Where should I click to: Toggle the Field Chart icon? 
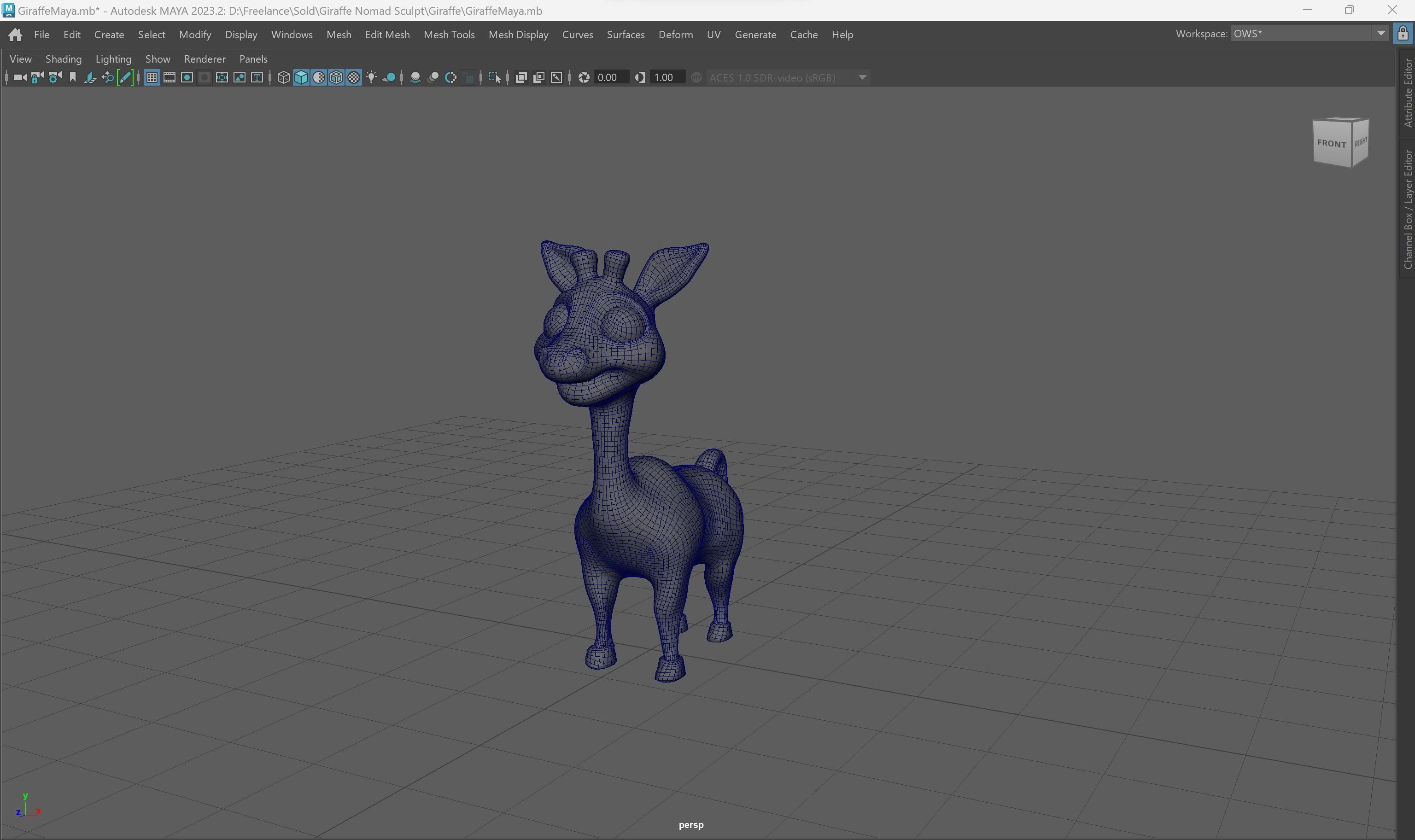[x=222, y=77]
